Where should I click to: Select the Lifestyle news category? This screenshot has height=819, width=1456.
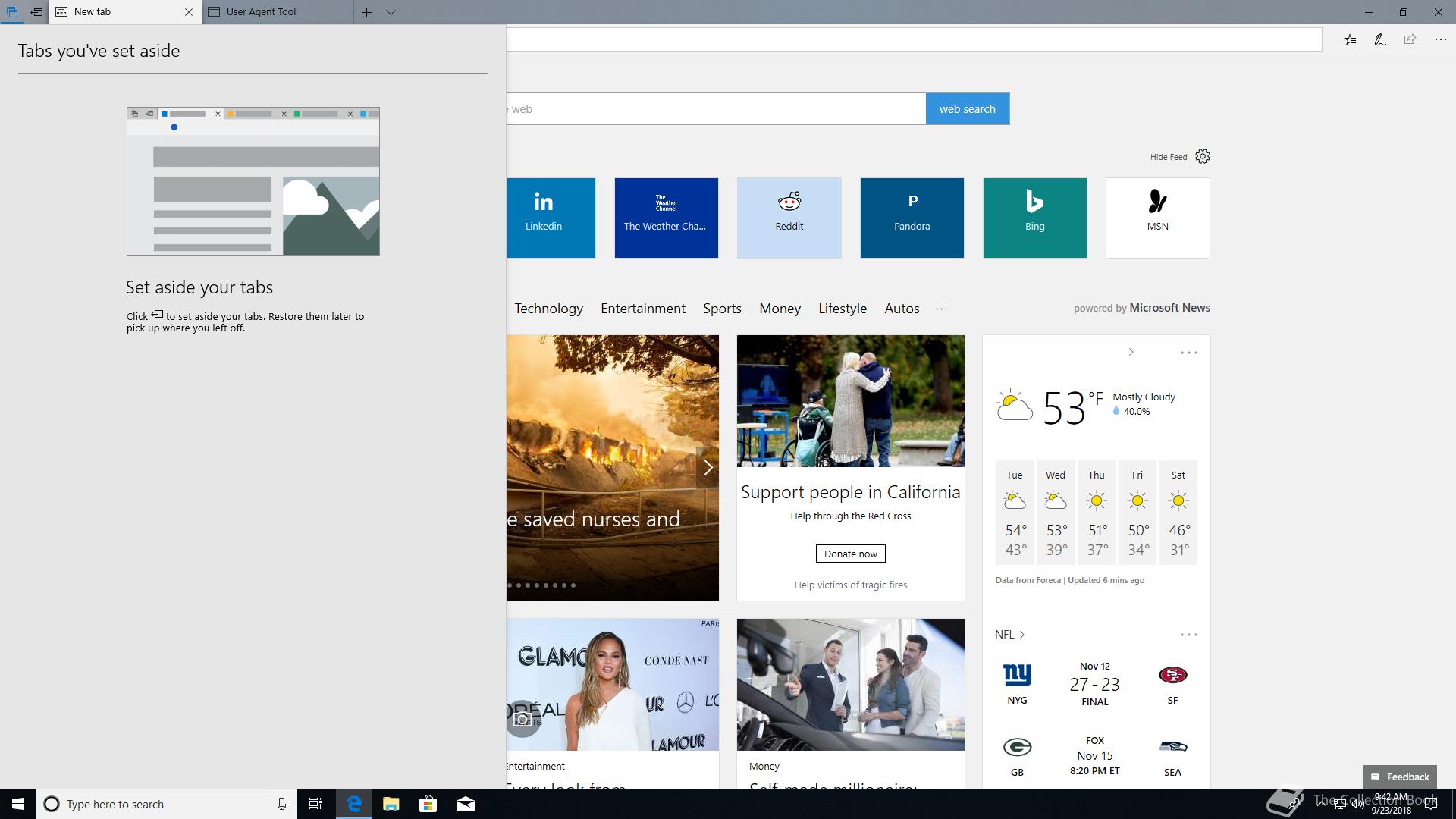pyautogui.click(x=843, y=309)
